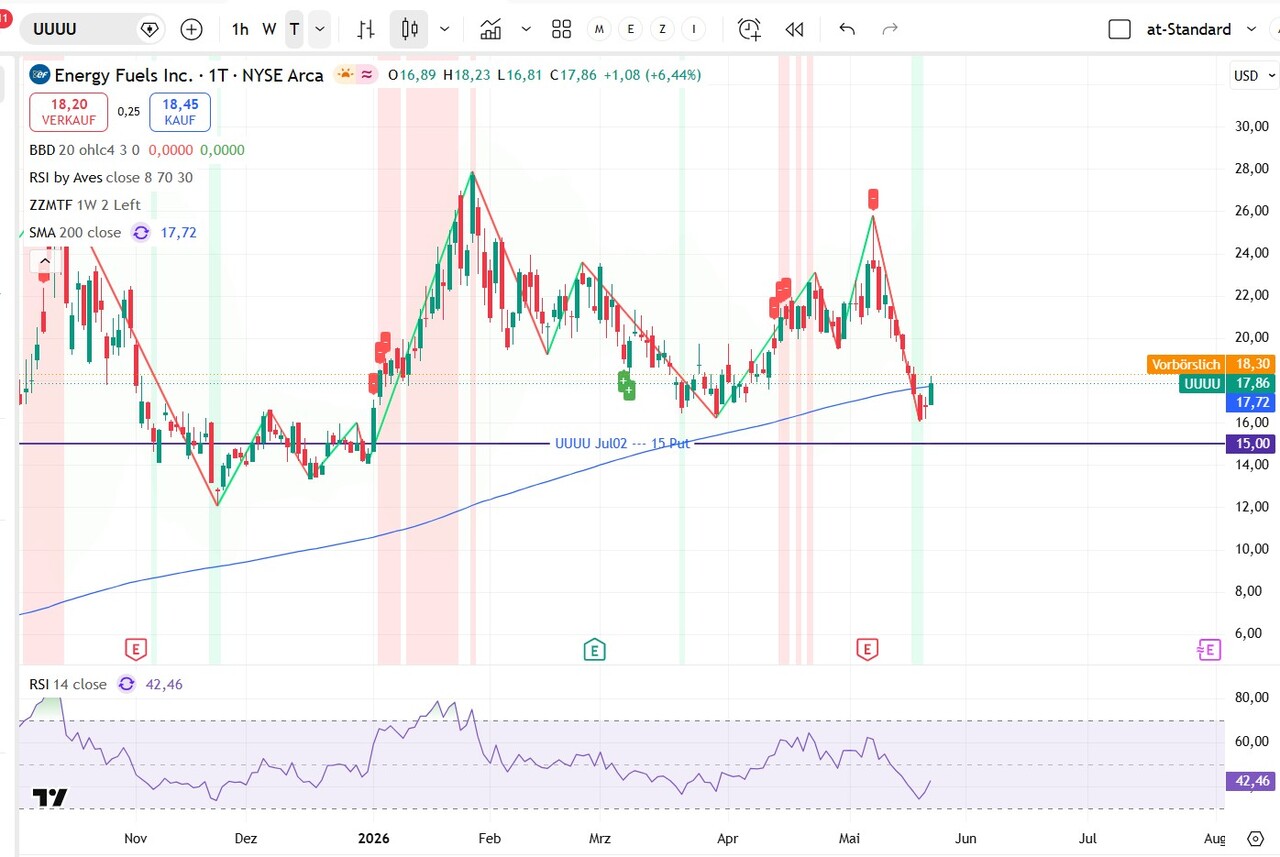Open the green earnings marker near March
The height and width of the screenshot is (857, 1280).
[x=594, y=649]
